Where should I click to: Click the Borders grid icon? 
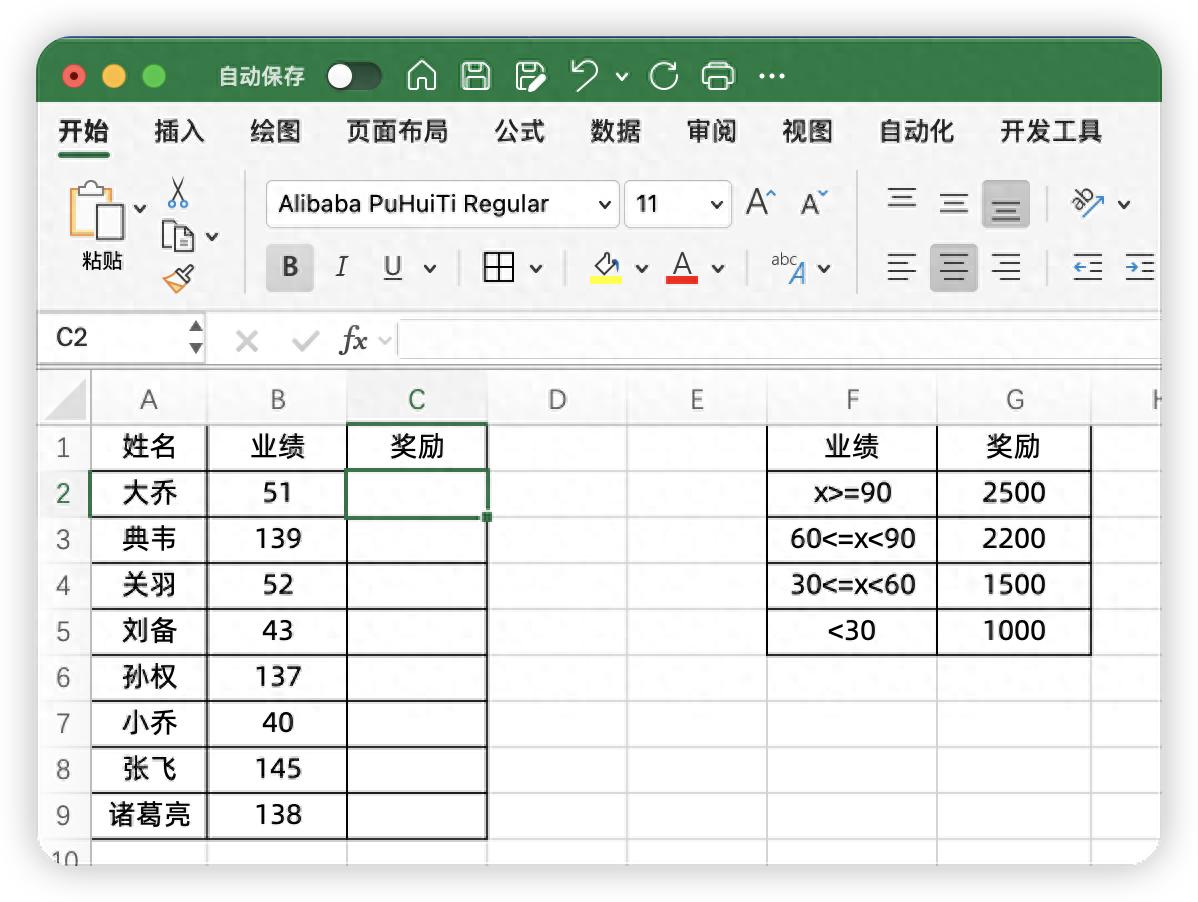[499, 267]
